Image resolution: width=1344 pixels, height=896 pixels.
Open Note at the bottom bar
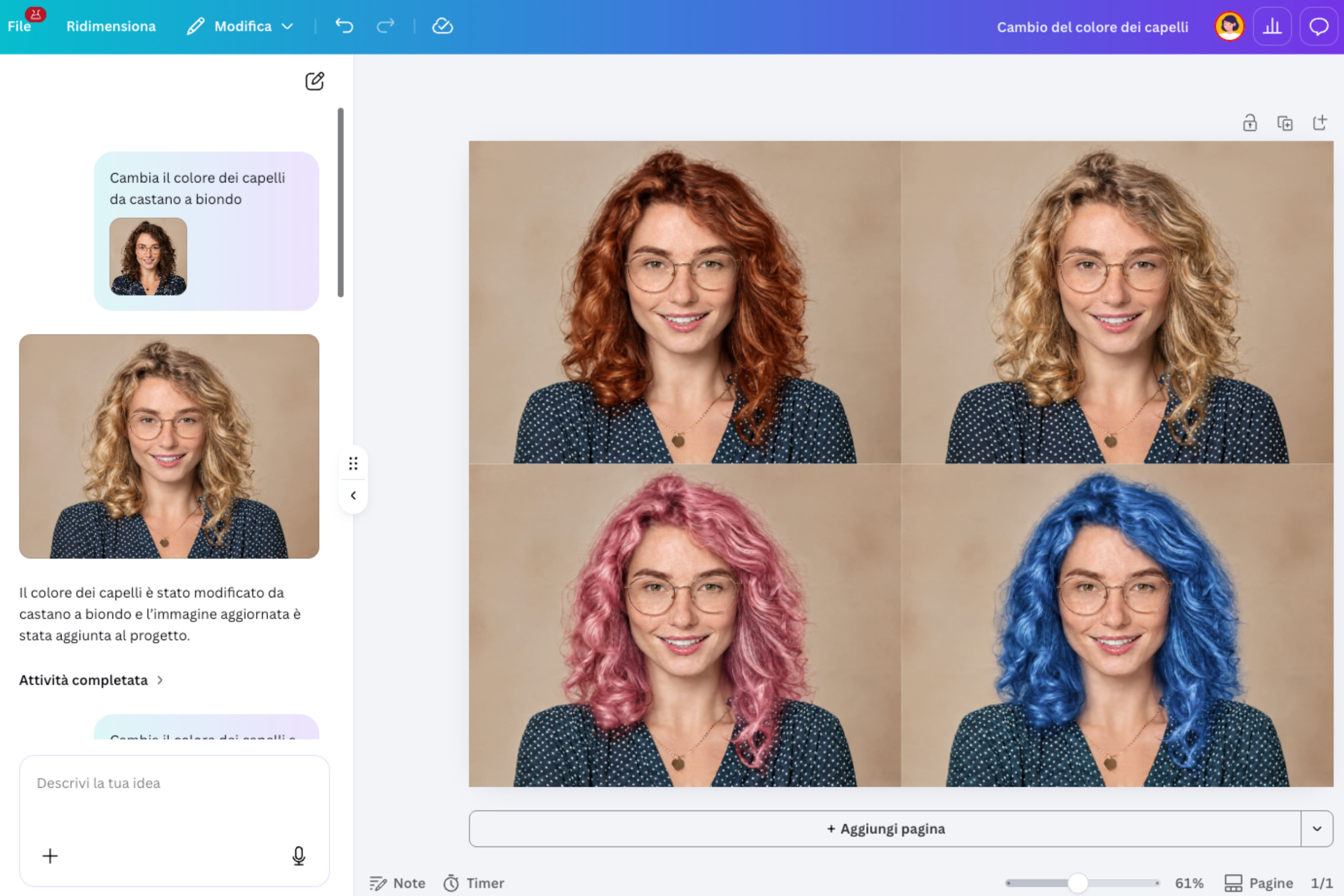click(x=397, y=883)
